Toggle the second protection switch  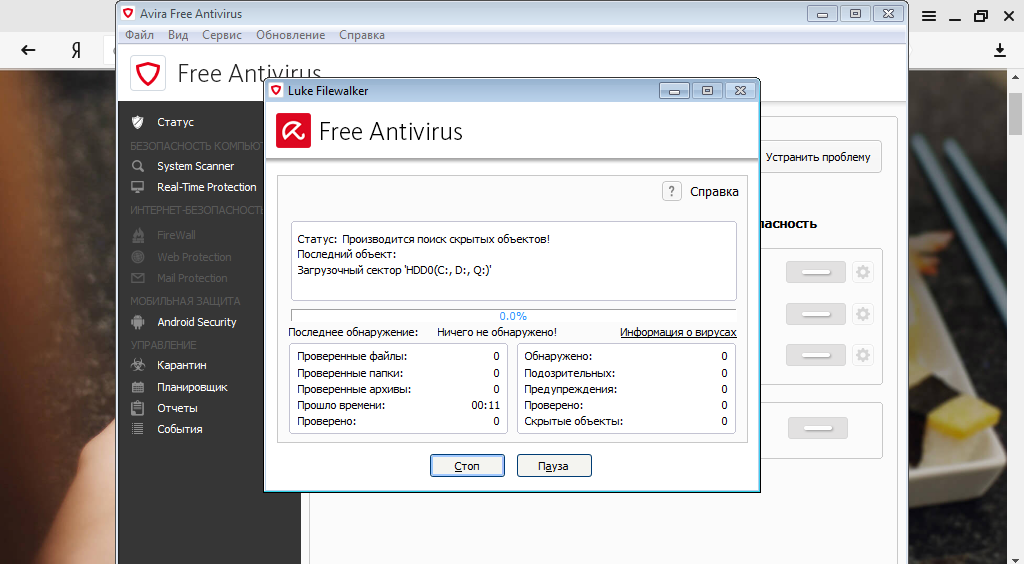[x=816, y=314]
